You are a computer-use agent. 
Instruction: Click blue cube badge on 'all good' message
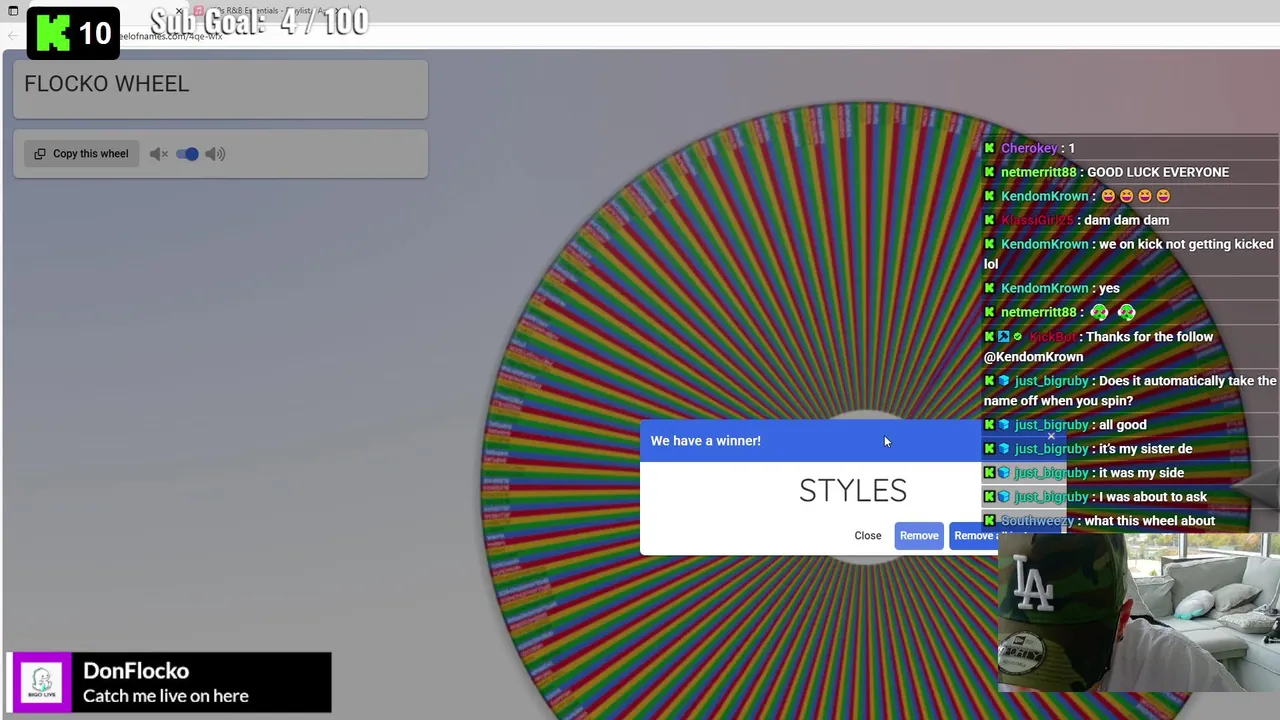(1004, 425)
